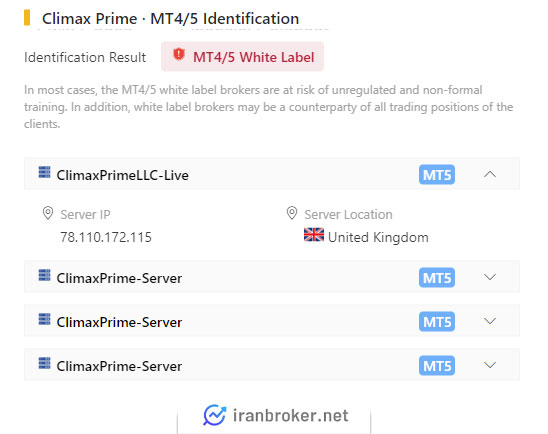This screenshot has height=434, width=548.
Task: Click the Server Location pin icon
Action: 292,213
